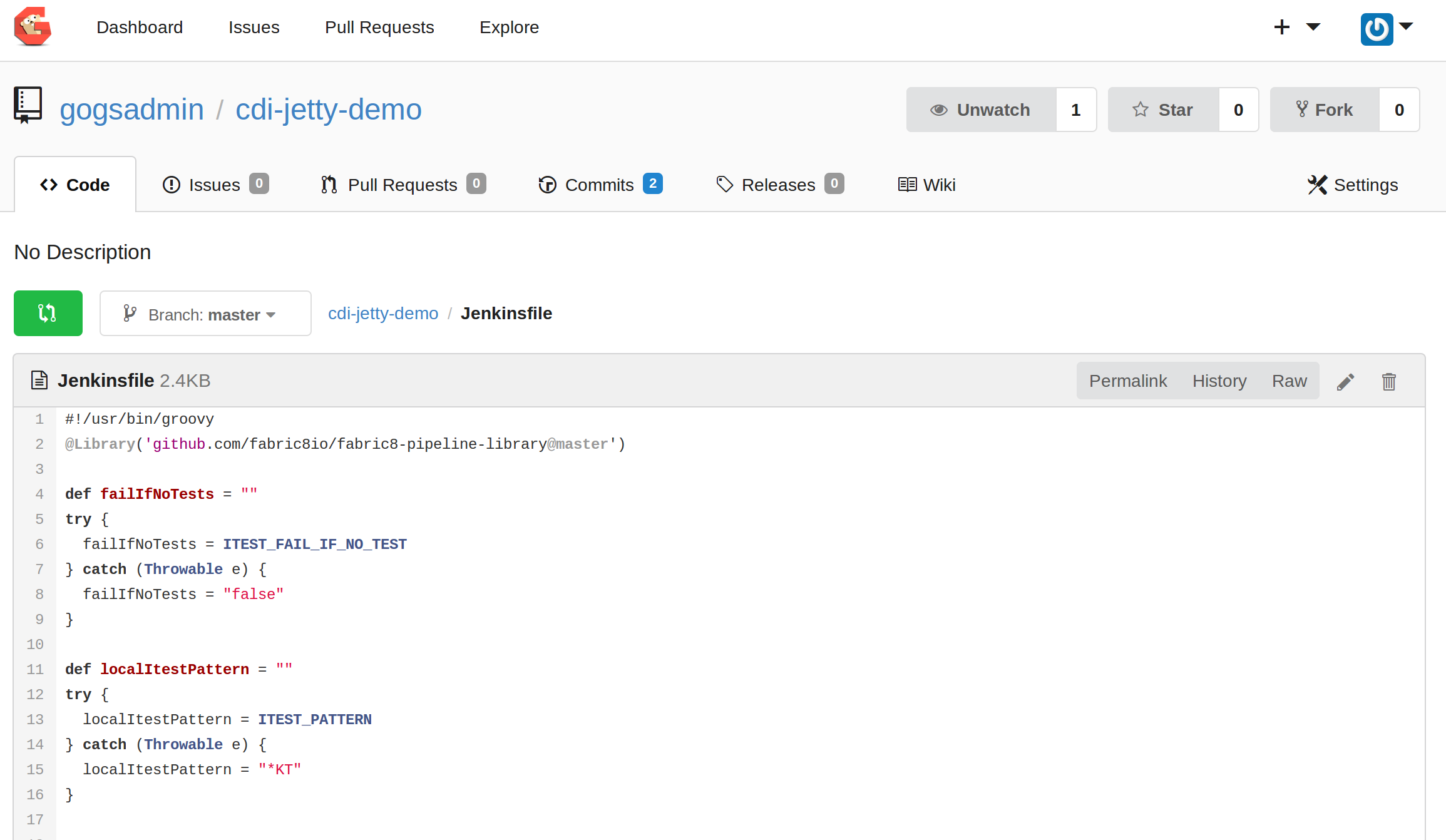
Task: Click the pencil edit file icon
Action: [1345, 381]
